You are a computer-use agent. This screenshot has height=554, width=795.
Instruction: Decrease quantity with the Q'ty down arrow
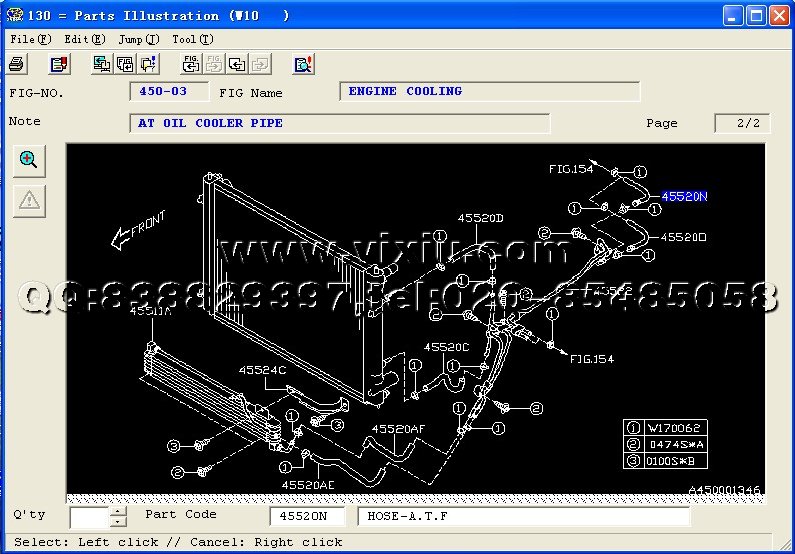pyautogui.click(x=118, y=522)
